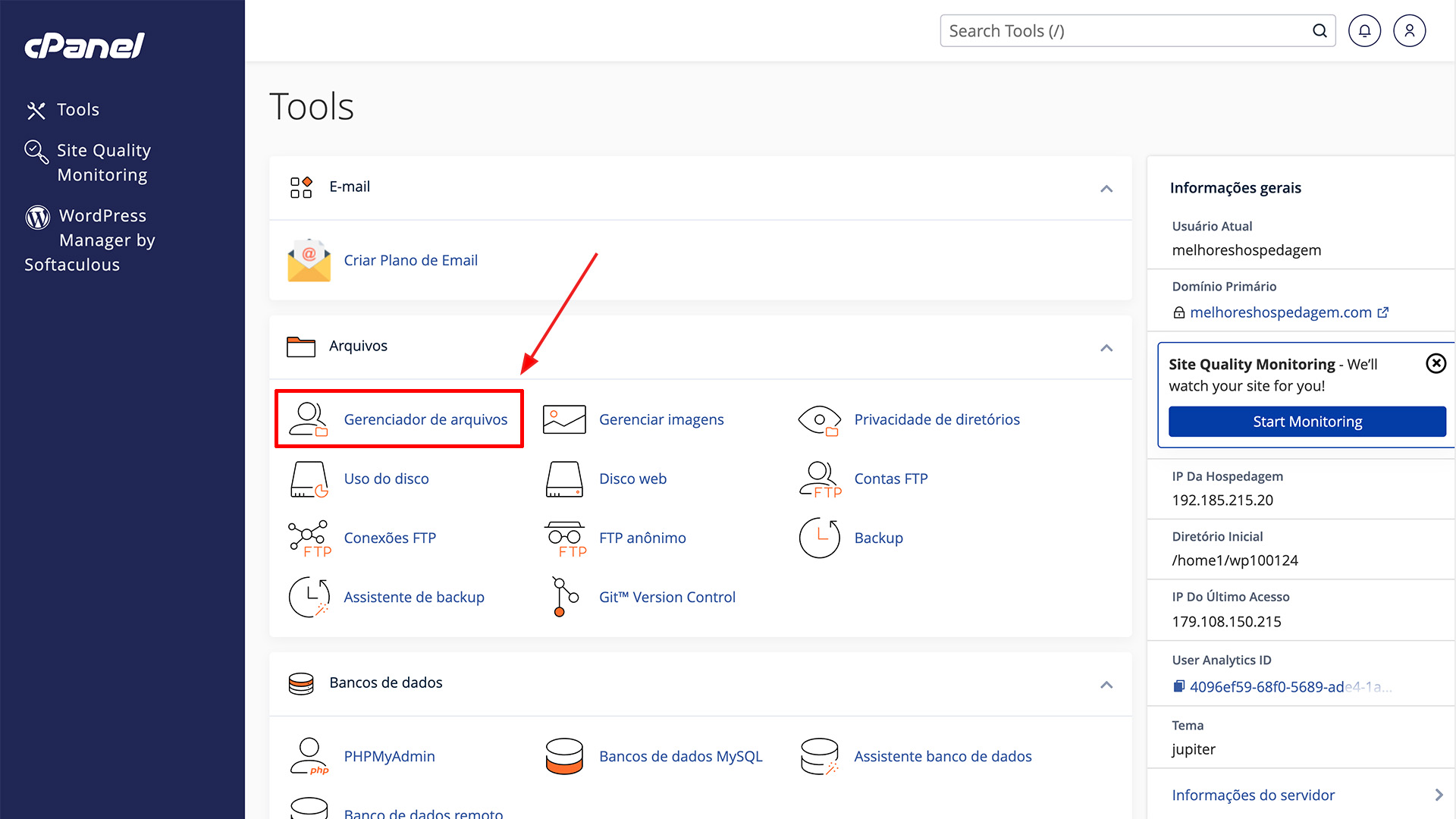1456x819 pixels.
Task: Click the Start Monitoring button
Action: click(x=1307, y=422)
